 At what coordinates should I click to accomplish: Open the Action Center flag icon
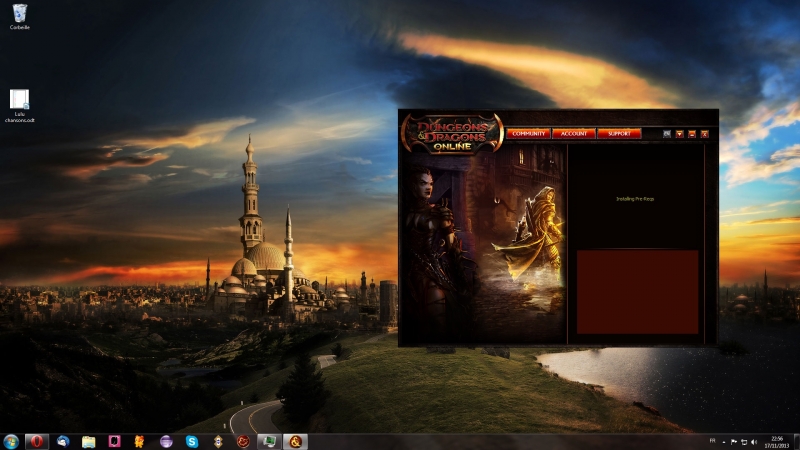tap(734, 442)
